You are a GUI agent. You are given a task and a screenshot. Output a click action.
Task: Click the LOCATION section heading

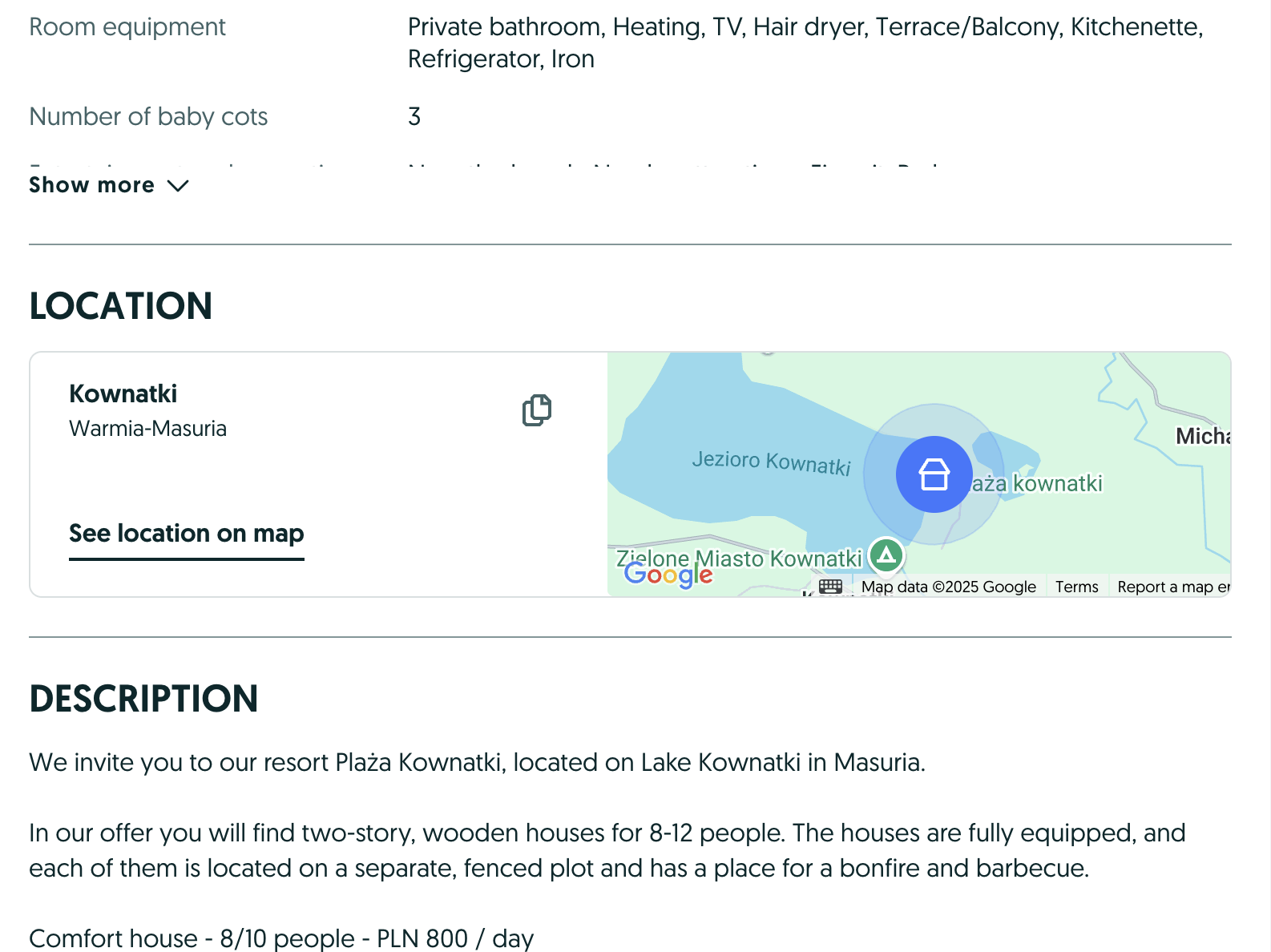(121, 306)
